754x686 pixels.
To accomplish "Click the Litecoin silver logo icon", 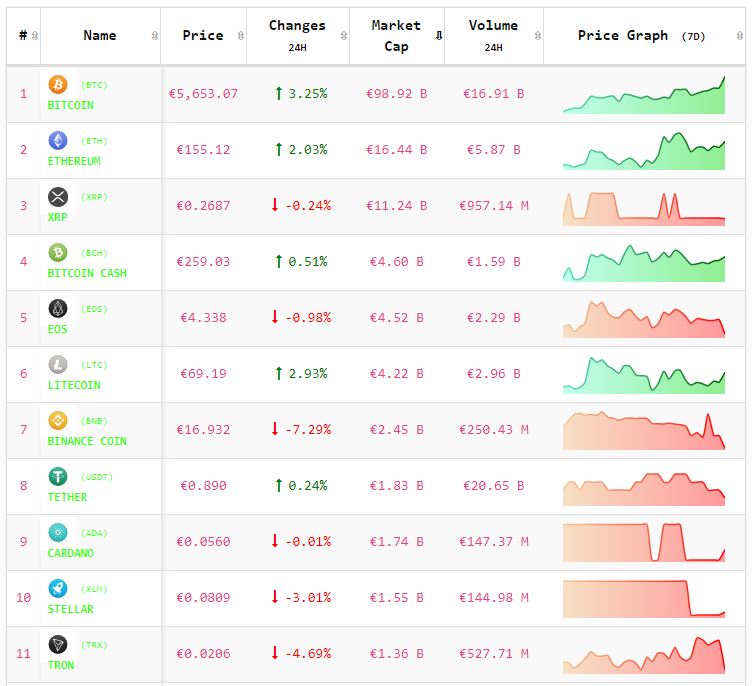I will click(58, 365).
